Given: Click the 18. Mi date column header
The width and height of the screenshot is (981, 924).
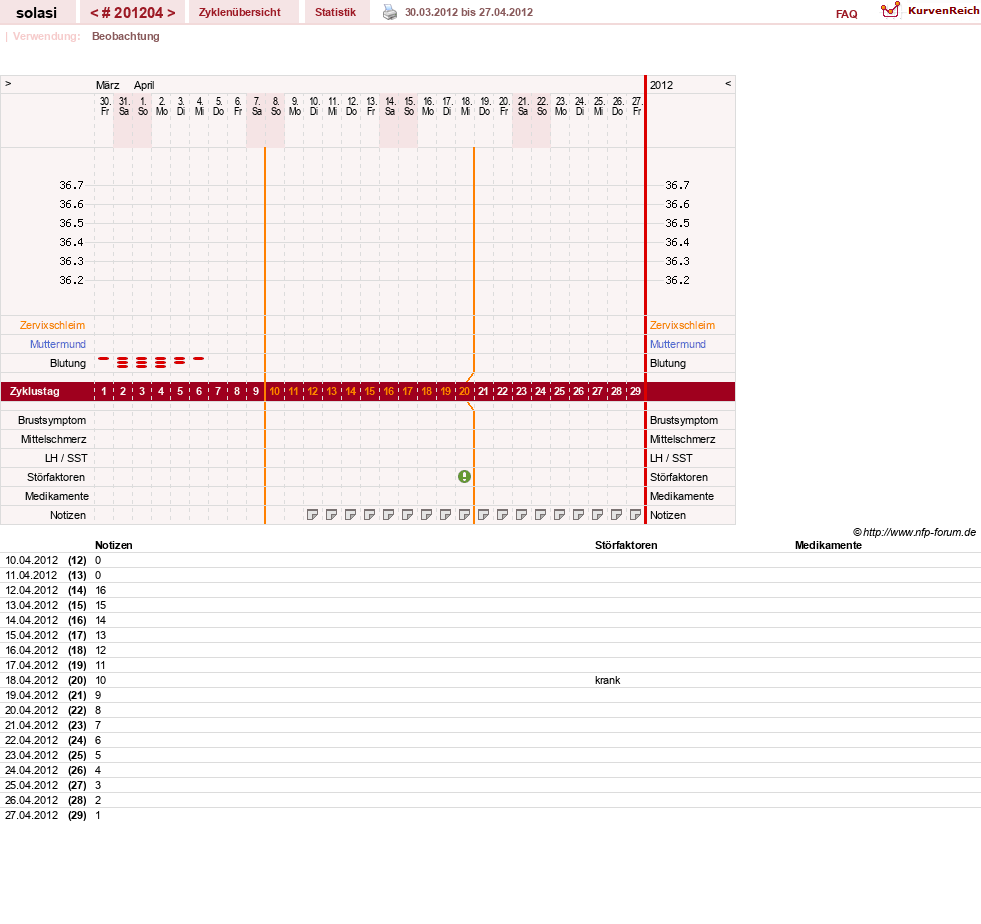Looking at the screenshot, I should 466,106.
